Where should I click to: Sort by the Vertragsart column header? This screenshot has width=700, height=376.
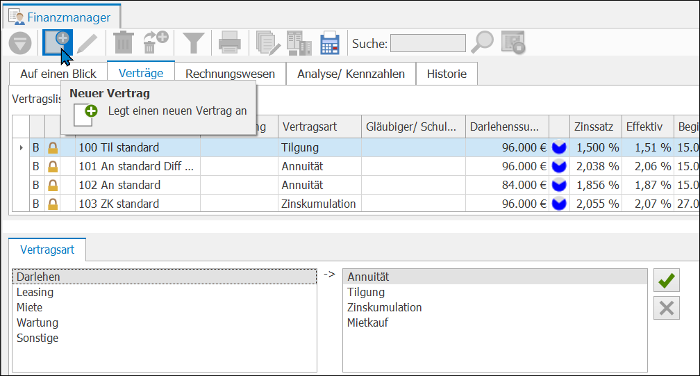point(320,127)
